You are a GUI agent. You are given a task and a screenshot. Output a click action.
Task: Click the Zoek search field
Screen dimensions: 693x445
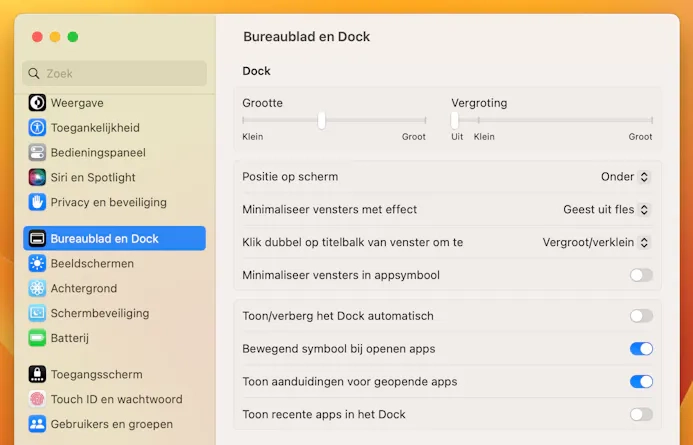tap(114, 73)
